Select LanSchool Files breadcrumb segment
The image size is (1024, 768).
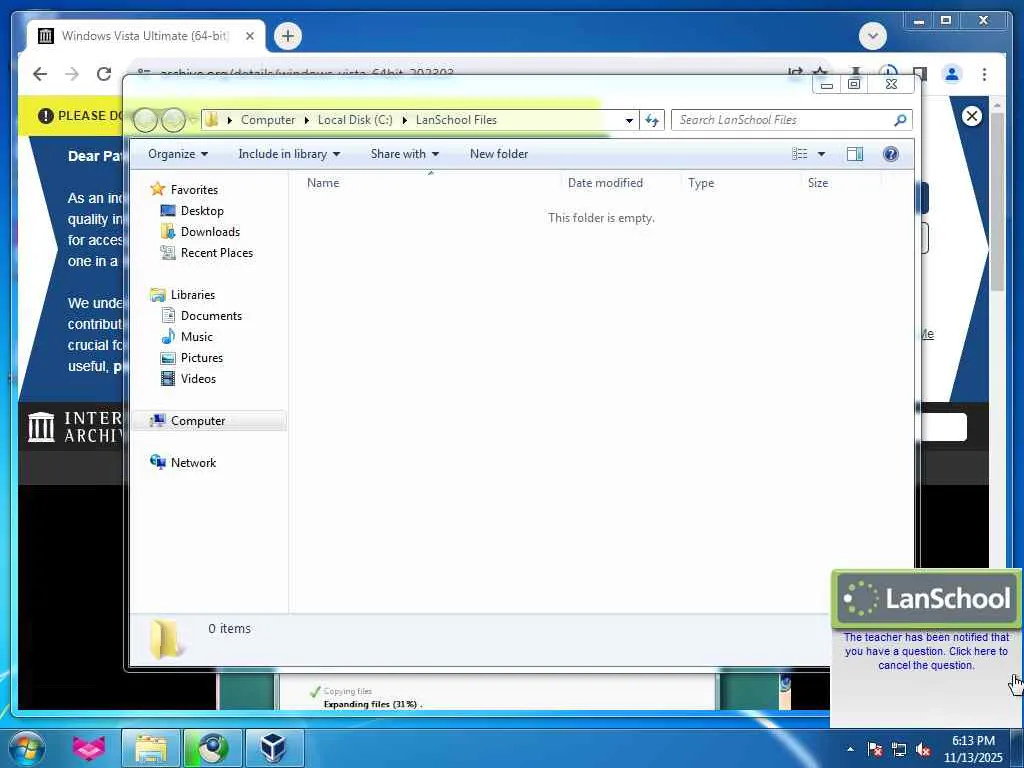(x=456, y=120)
